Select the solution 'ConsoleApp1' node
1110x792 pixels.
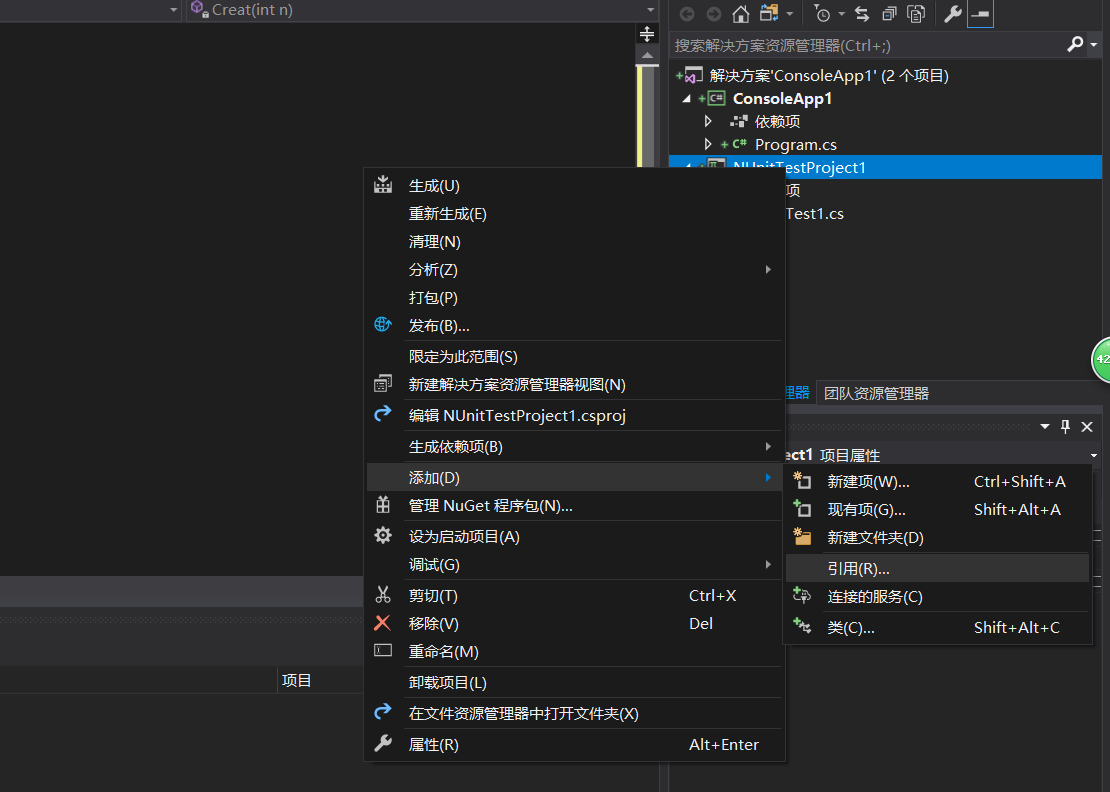click(x=829, y=76)
